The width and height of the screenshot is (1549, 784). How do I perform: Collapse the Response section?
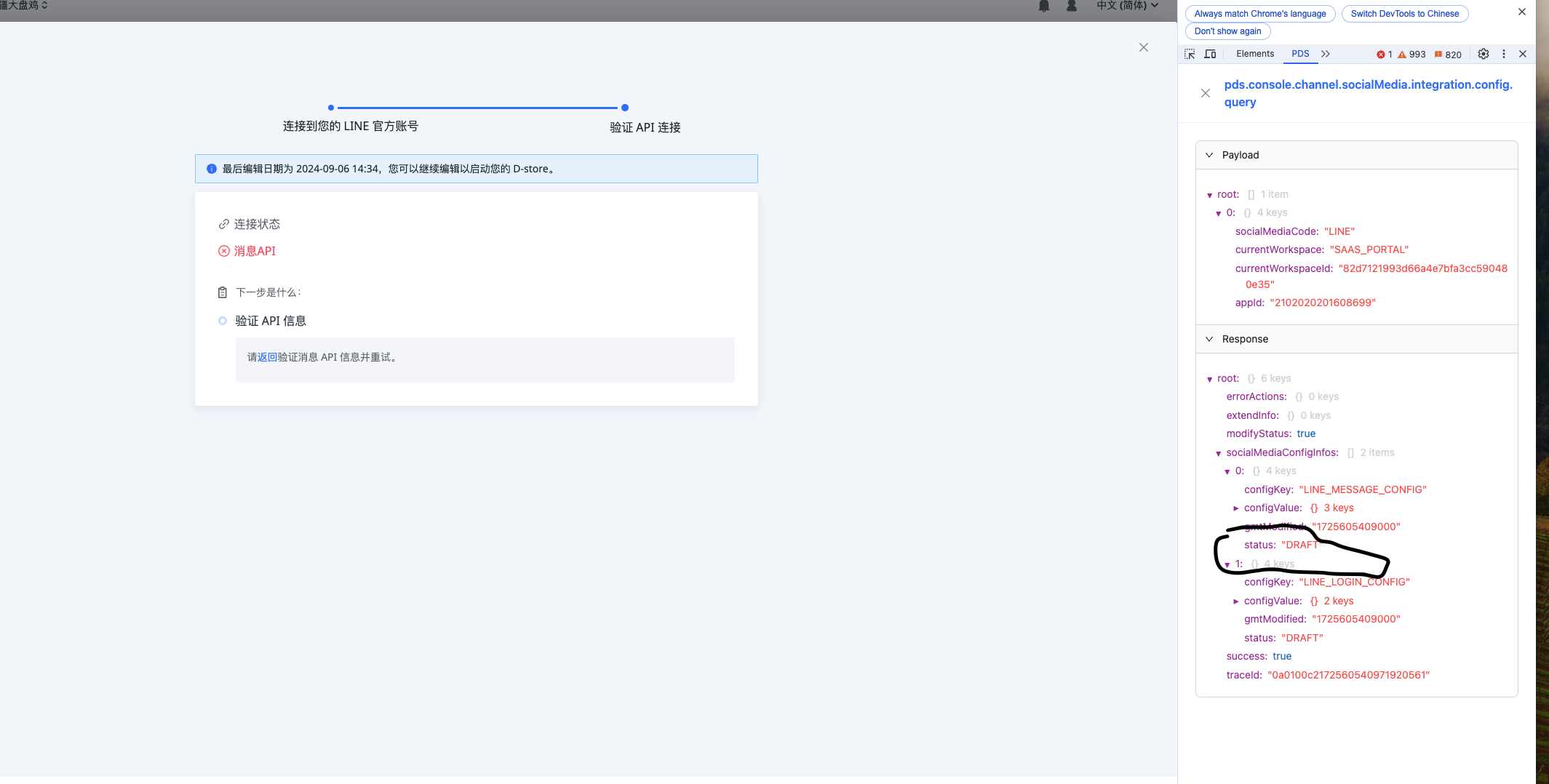1209,339
